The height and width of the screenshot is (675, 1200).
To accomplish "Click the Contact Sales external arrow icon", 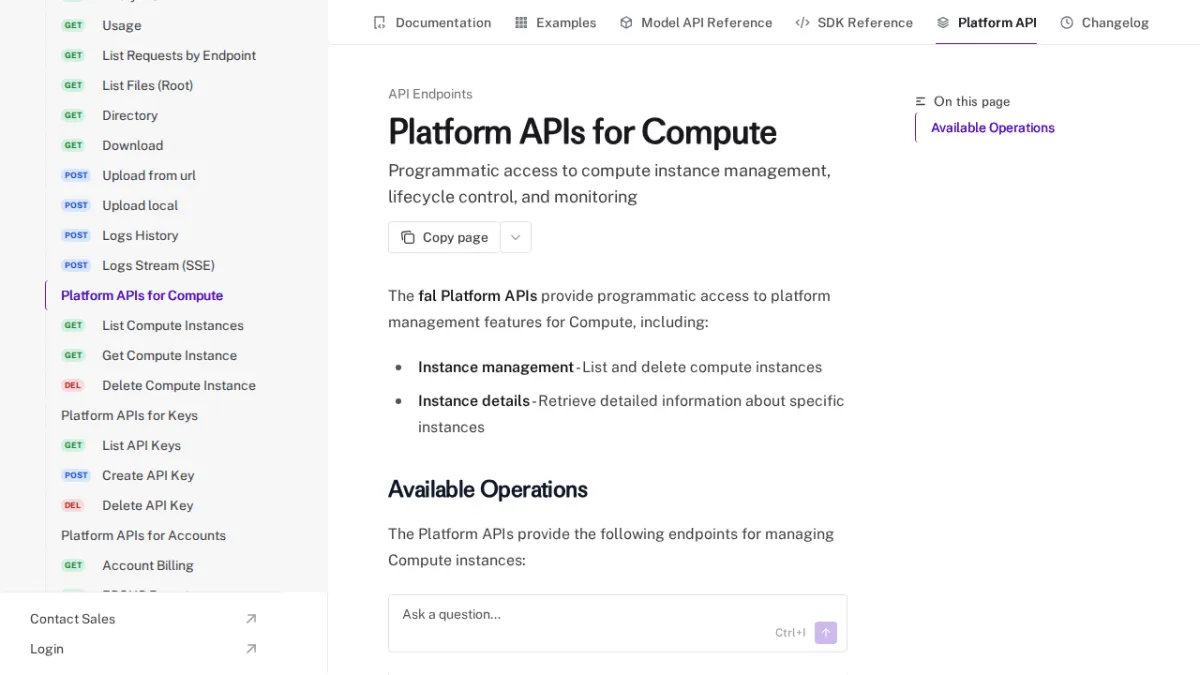I will 251,619.
